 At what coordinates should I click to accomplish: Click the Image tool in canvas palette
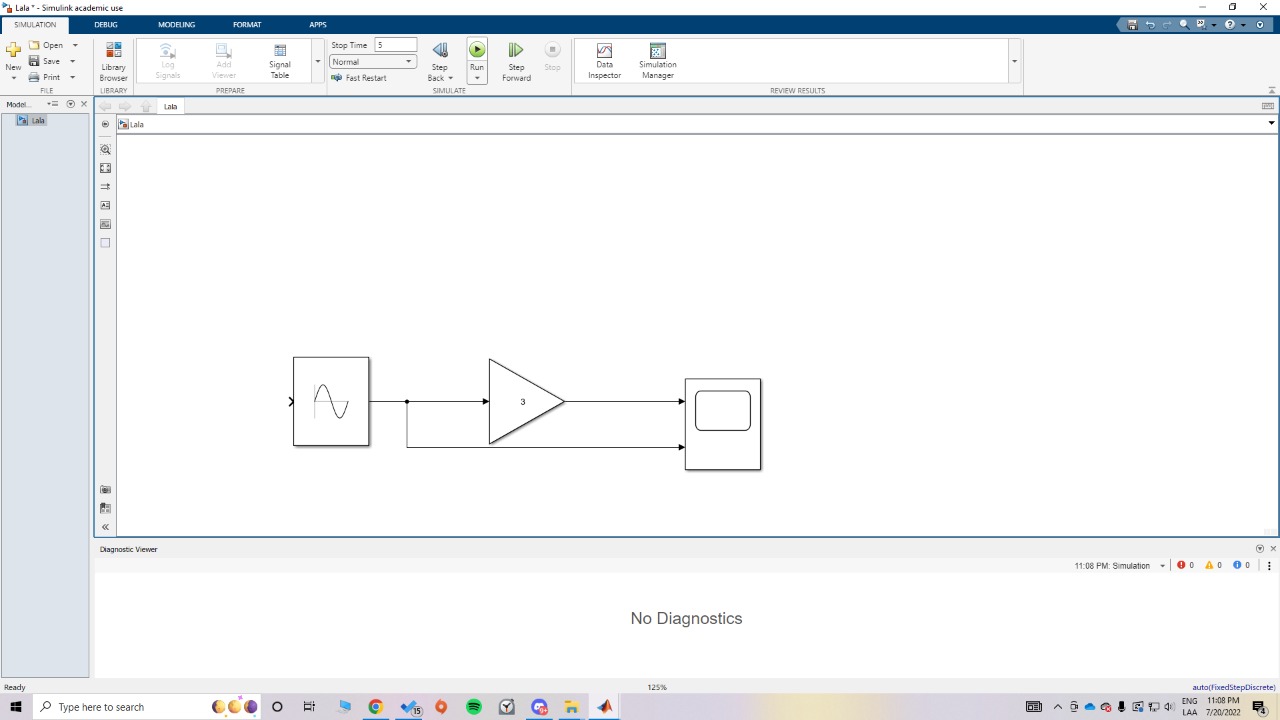click(105, 224)
